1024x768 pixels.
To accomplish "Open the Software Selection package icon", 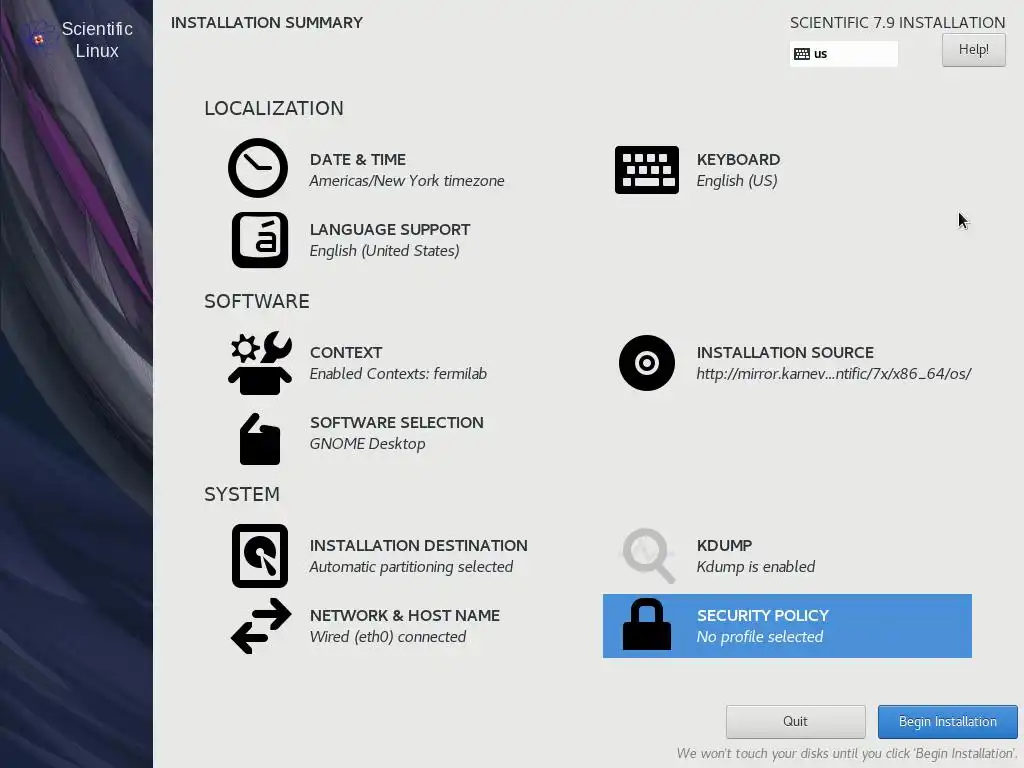I will [x=259, y=439].
